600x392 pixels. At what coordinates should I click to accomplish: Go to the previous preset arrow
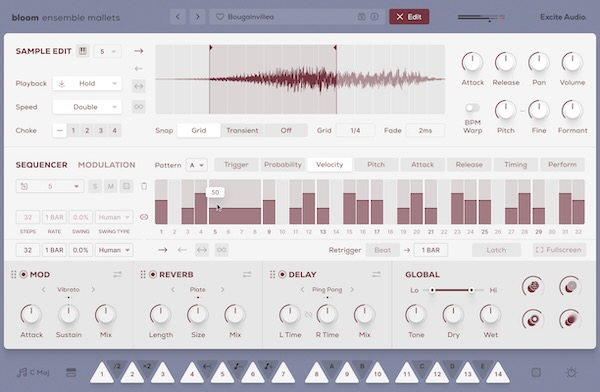pyautogui.click(x=178, y=17)
